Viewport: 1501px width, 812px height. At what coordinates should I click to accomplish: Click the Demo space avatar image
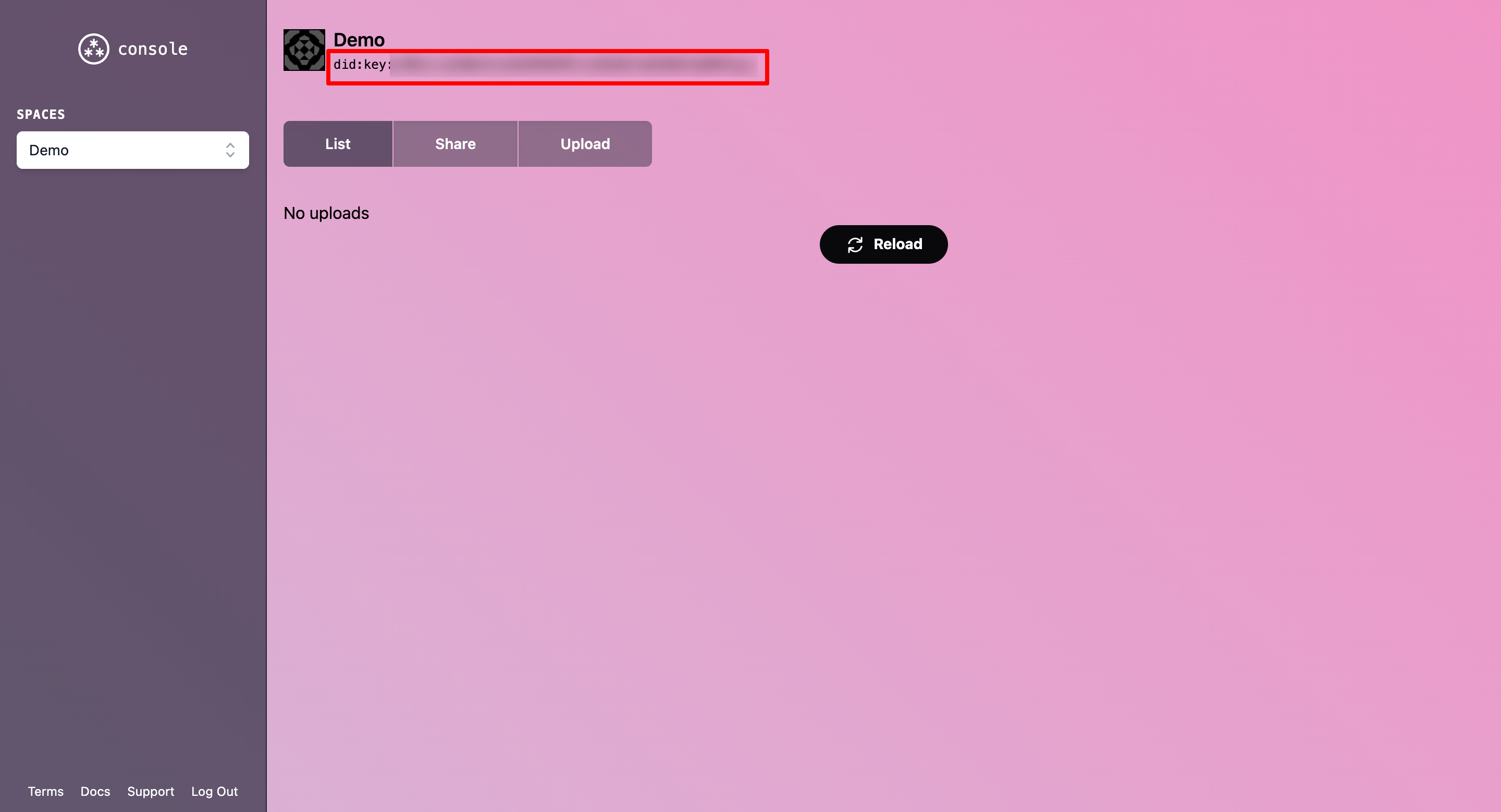click(x=303, y=50)
